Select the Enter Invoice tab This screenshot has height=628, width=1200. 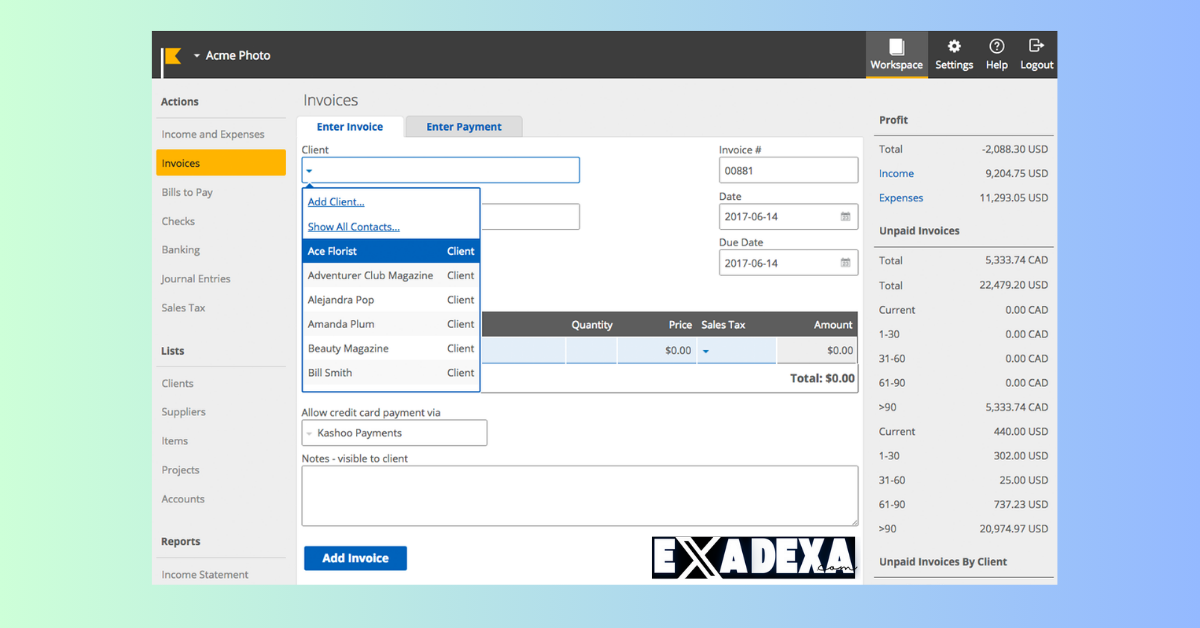point(350,126)
